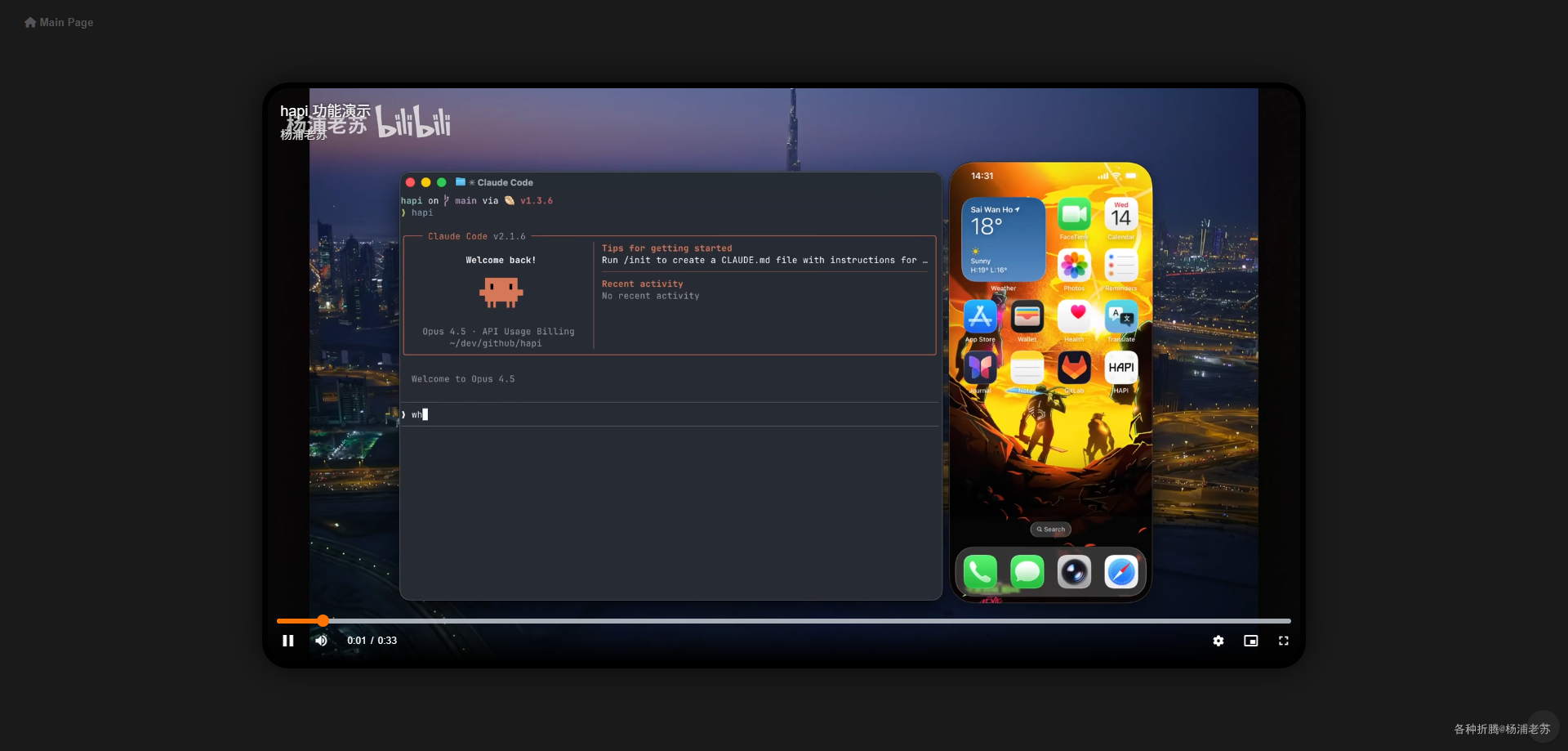1568x751 pixels.
Task: Click the home icon beside Main Page
Action: [x=30, y=22]
